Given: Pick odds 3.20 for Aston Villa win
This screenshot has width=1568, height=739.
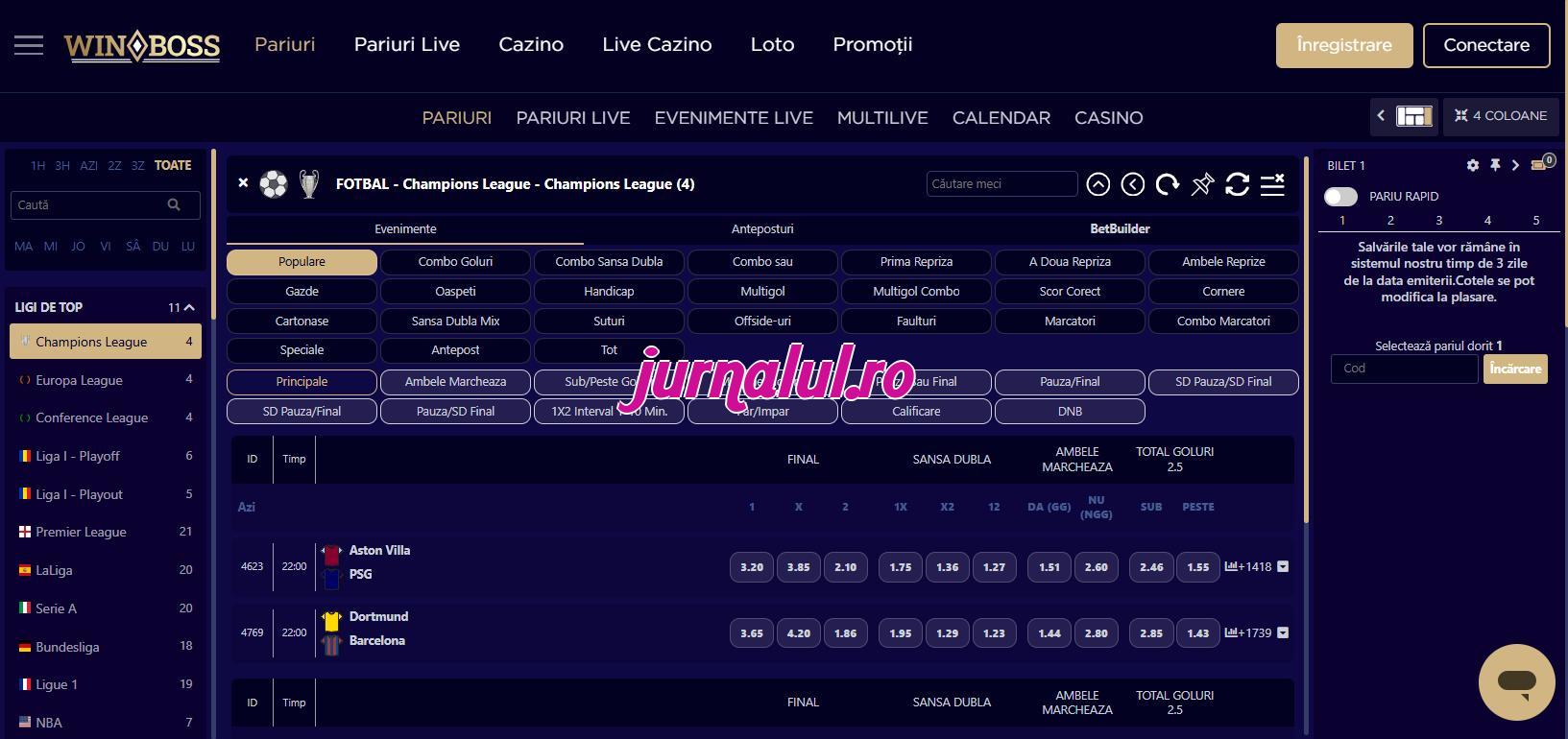Looking at the screenshot, I should [752, 567].
